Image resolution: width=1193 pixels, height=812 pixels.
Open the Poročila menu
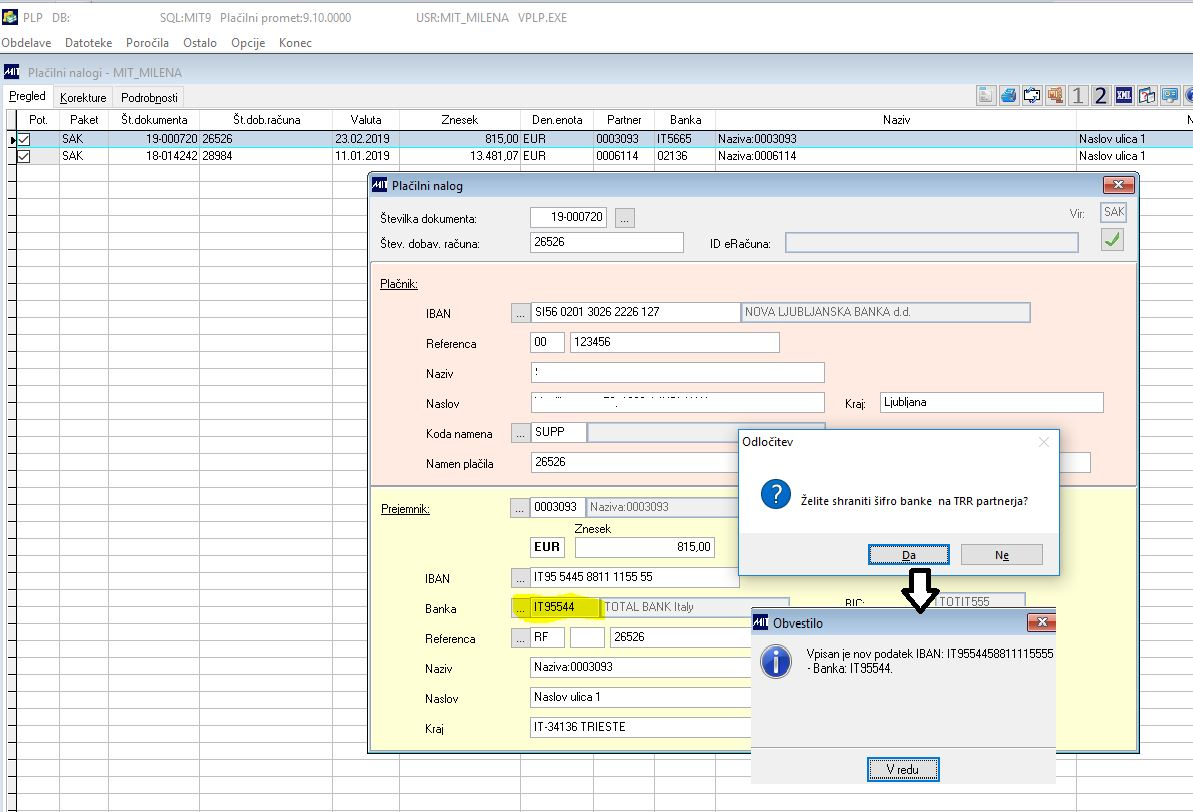147,43
